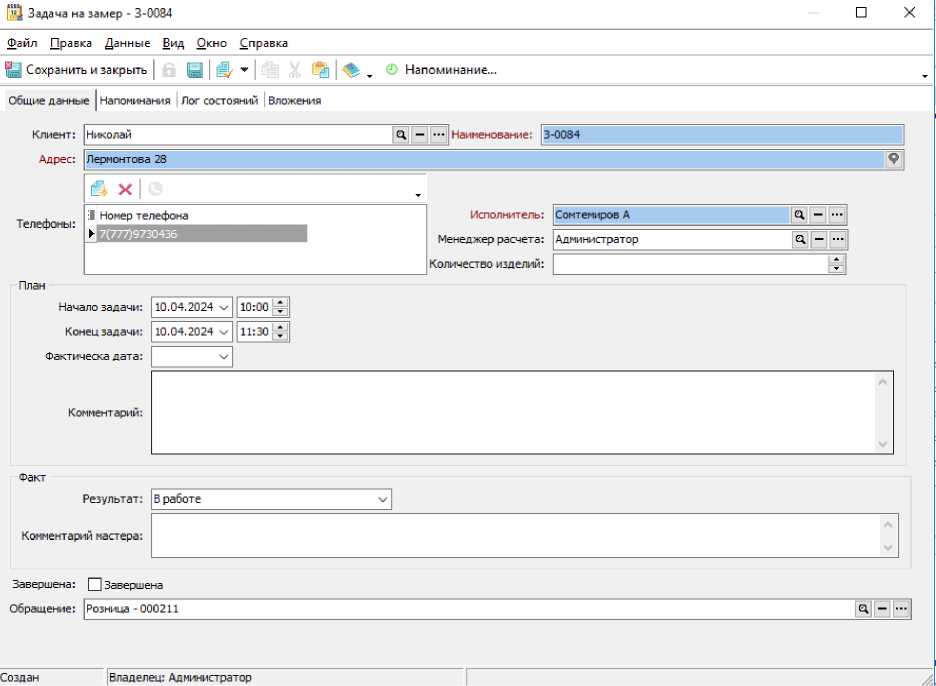The width and height of the screenshot is (936, 686).
Task: Click add phone number icon
Action: (99, 189)
